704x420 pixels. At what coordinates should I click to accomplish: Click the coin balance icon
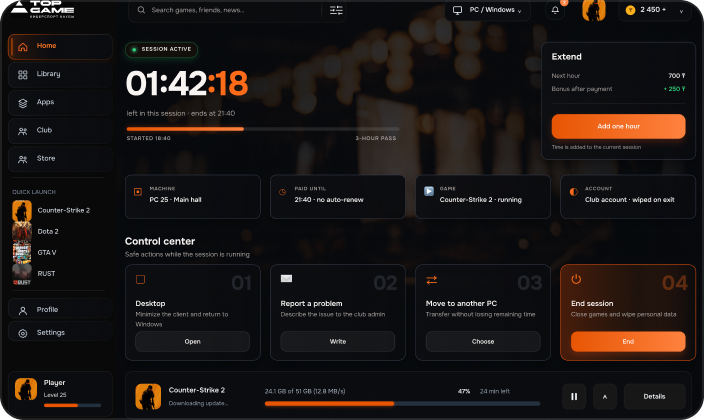coord(630,10)
